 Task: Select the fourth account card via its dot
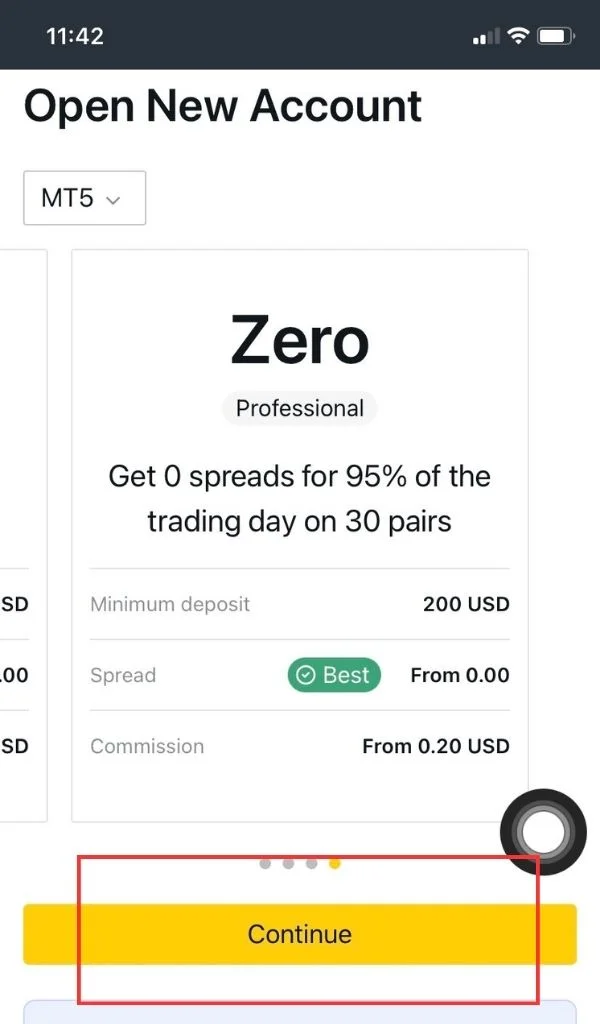(x=335, y=863)
